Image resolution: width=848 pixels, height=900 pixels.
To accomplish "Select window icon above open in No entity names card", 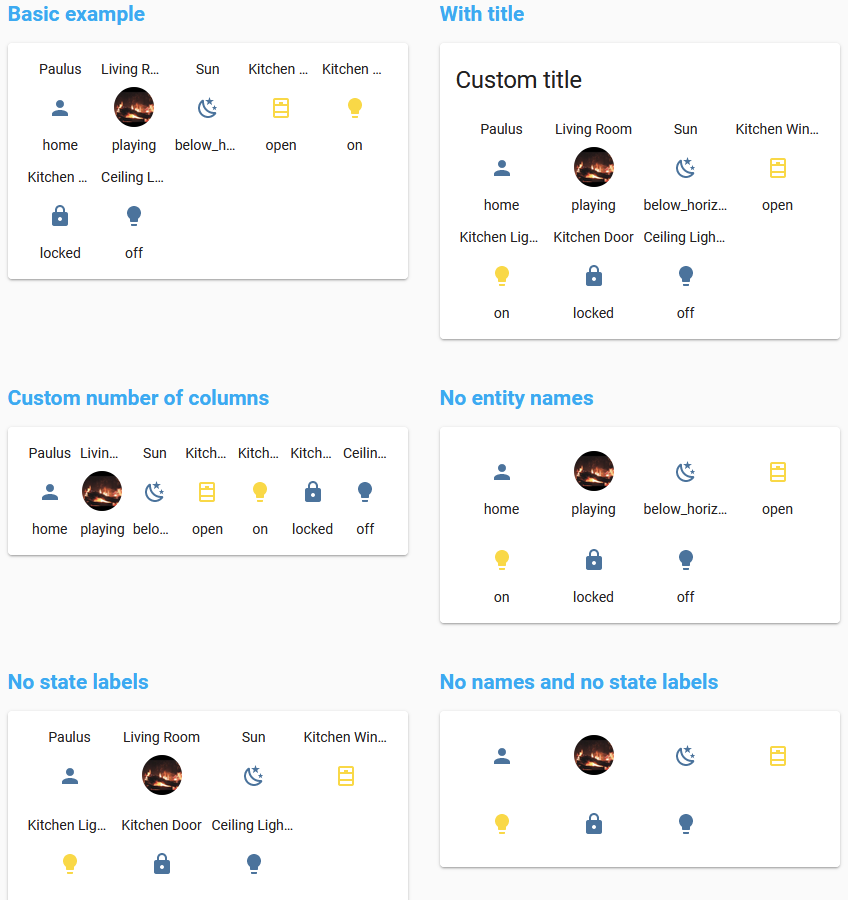I will pyautogui.click(x=777, y=472).
